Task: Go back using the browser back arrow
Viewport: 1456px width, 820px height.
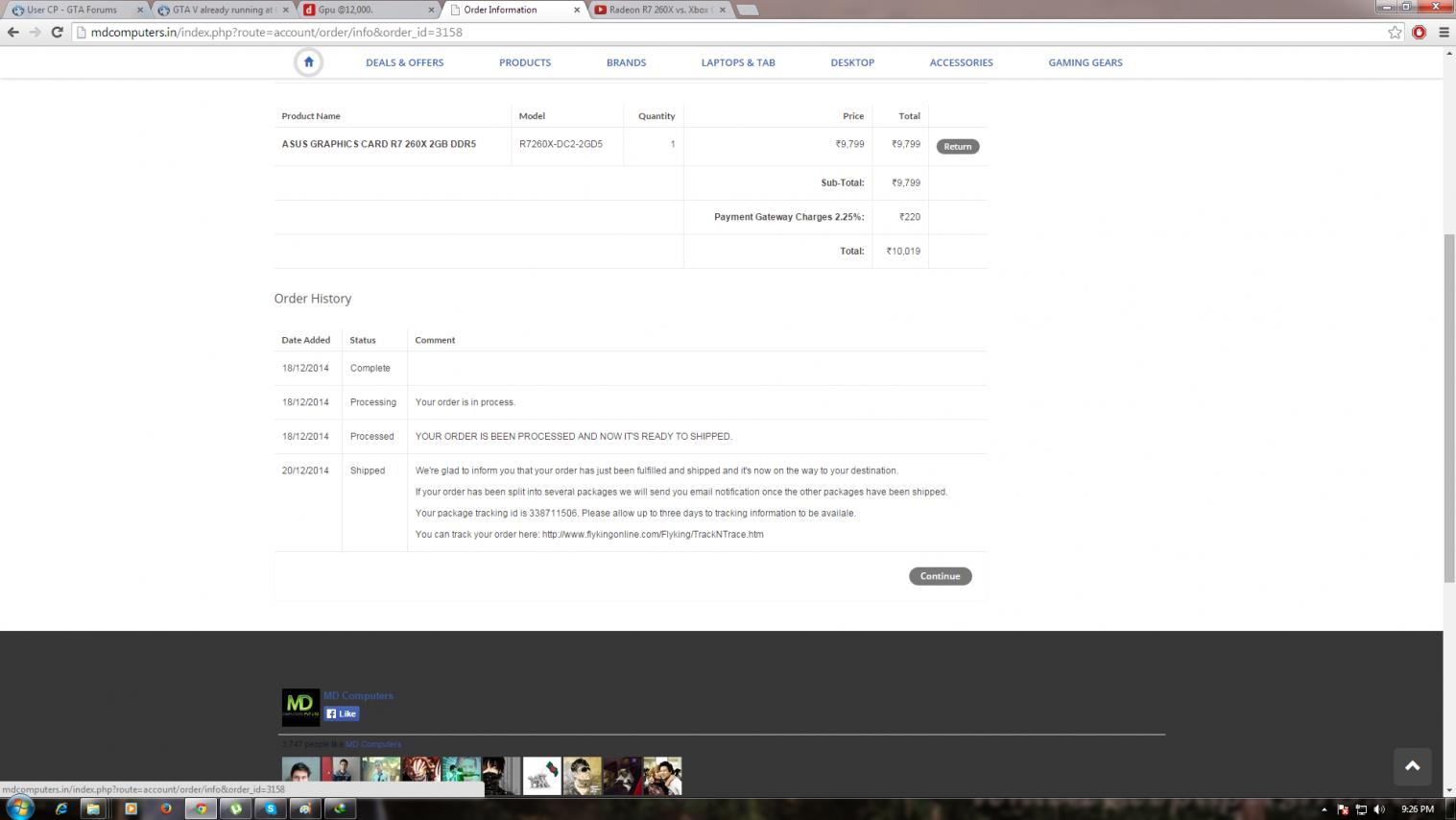Action: click(13, 32)
